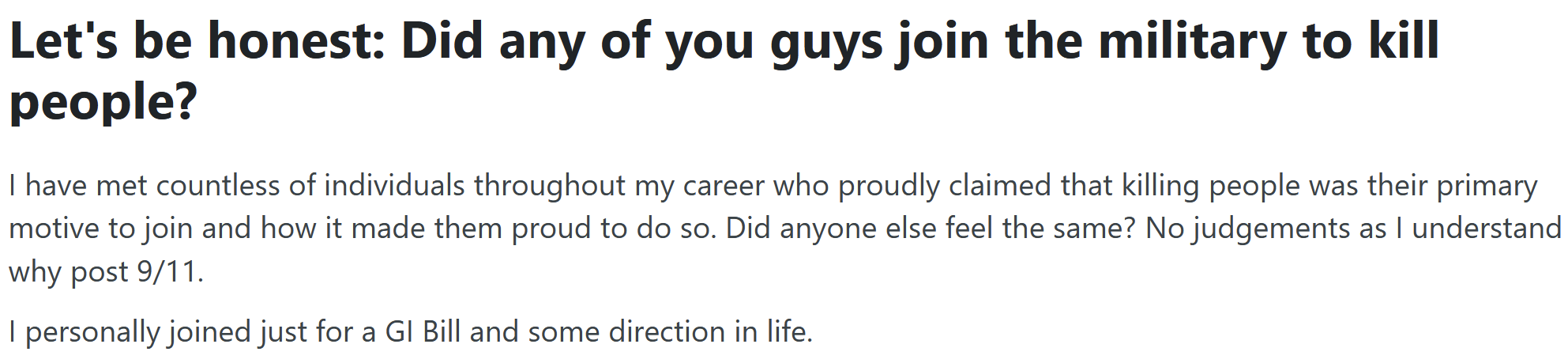1568x363 pixels.
Task: Click the word "understand" in the paragraph
Action: [1486, 229]
